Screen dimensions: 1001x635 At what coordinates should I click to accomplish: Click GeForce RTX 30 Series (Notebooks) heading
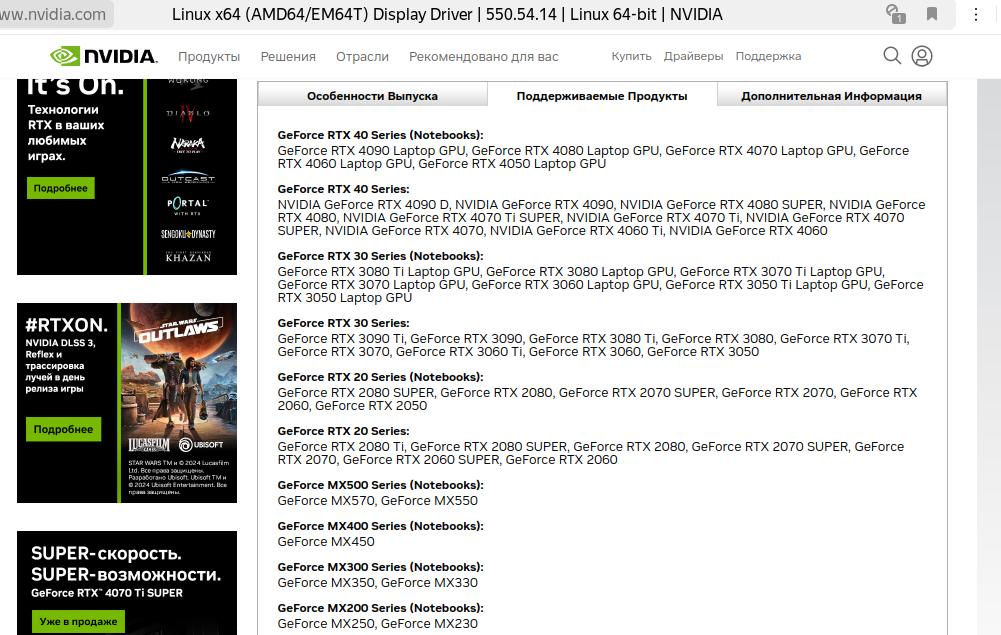(x=380, y=256)
